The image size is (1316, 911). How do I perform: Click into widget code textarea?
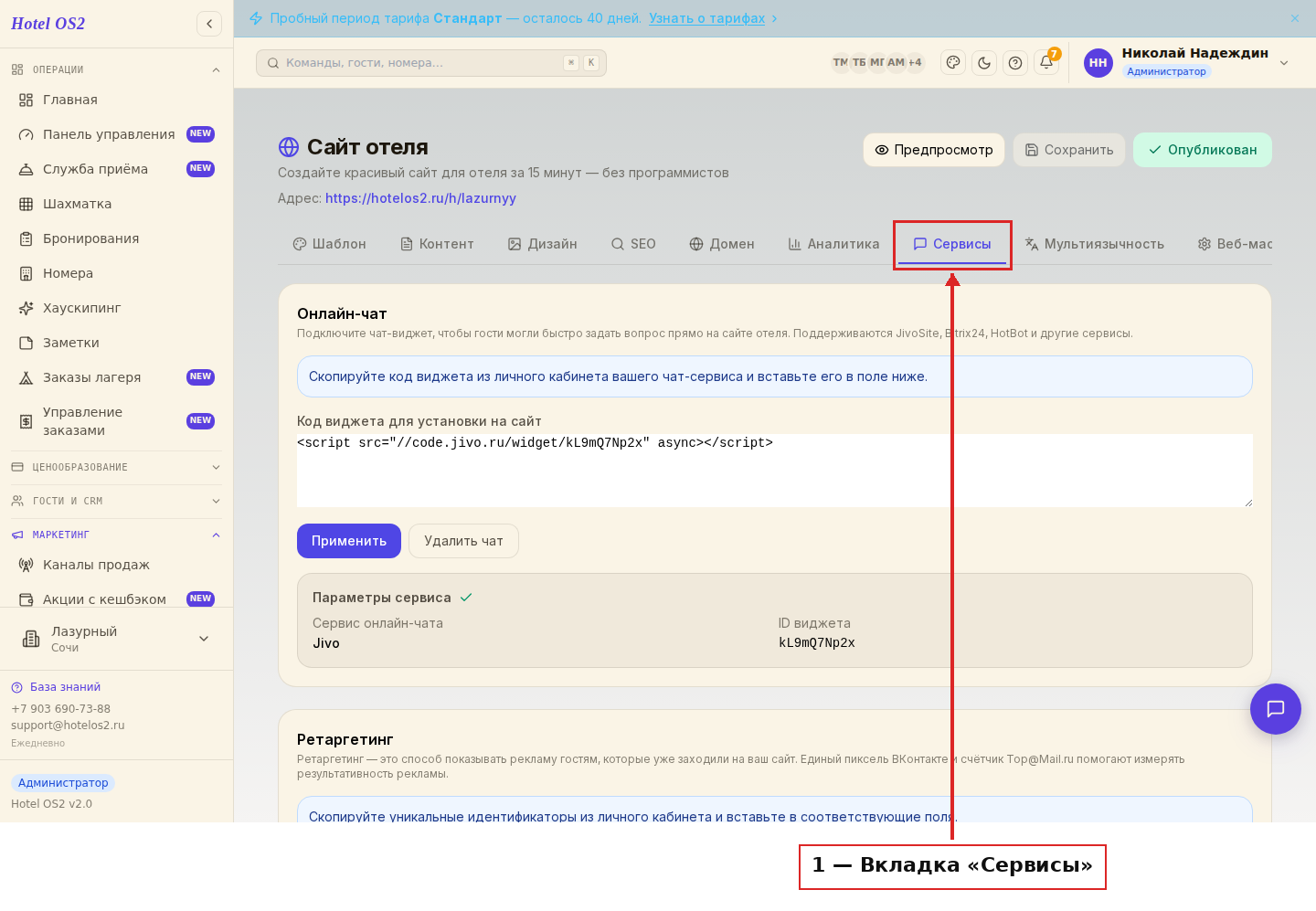(x=775, y=471)
